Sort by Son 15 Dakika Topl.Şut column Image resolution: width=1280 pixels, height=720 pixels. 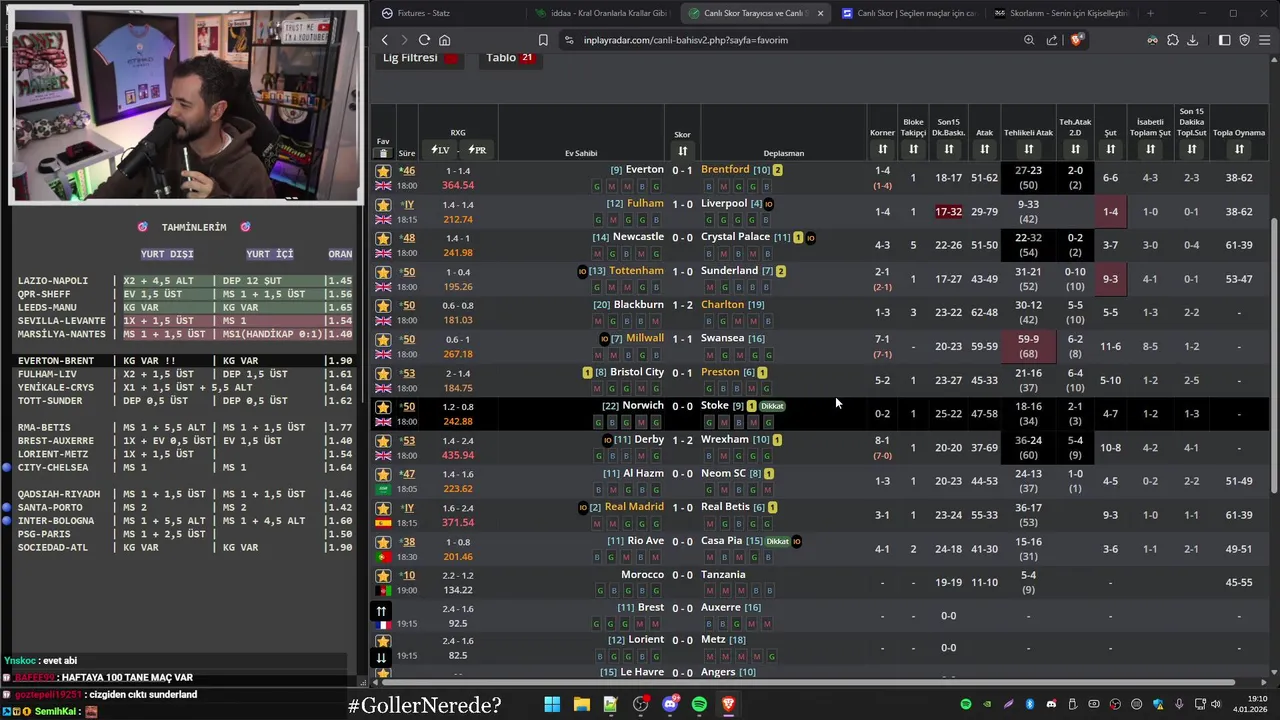pos(1191,149)
